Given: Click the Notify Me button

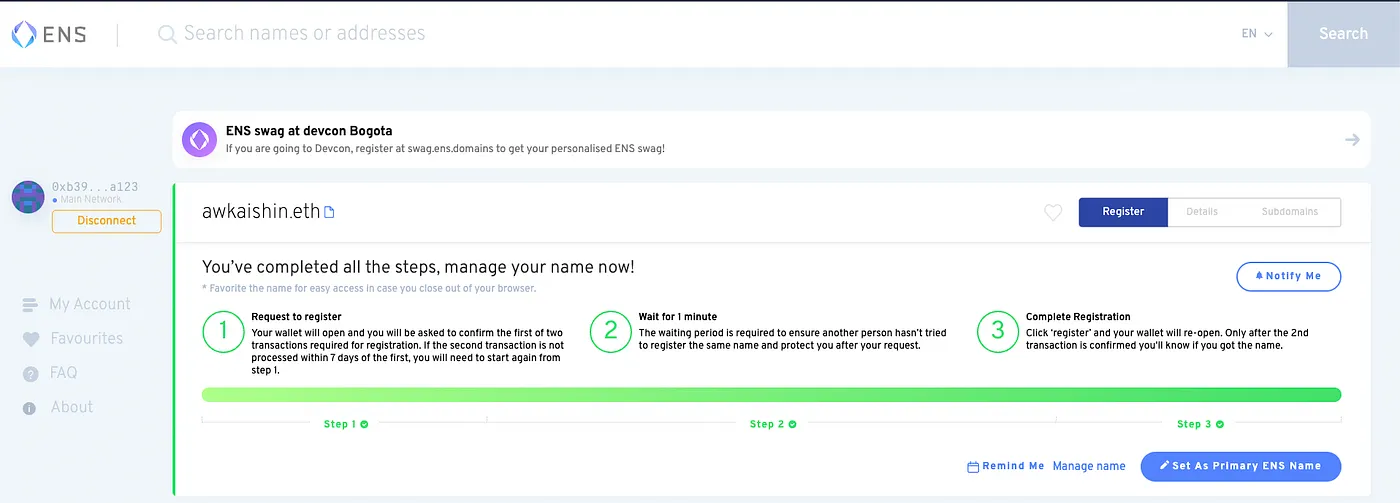Looking at the screenshot, I should coord(1288,276).
